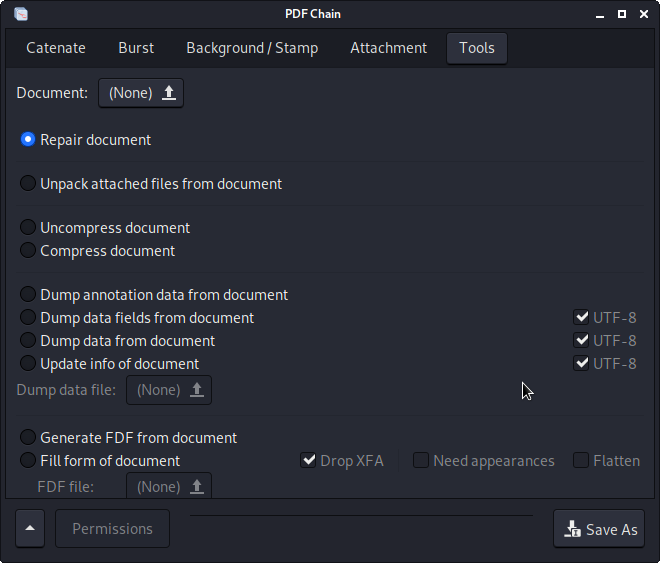Select the Tools tab

[x=476, y=48]
